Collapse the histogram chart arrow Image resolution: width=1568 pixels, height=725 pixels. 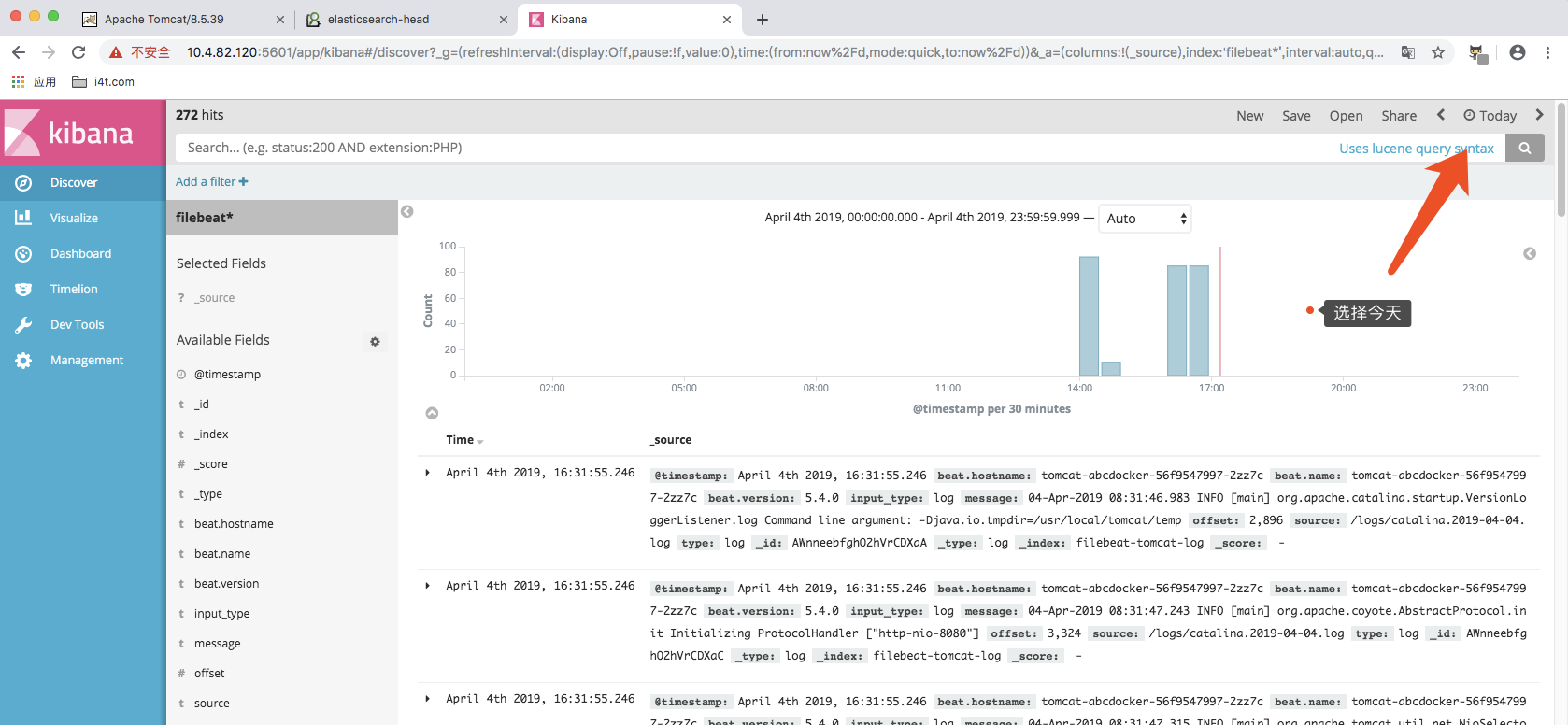[x=432, y=413]
